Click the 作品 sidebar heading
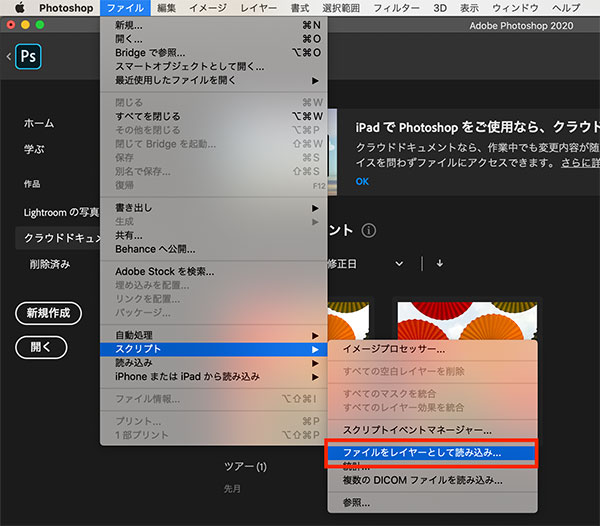 click(32, 184)
